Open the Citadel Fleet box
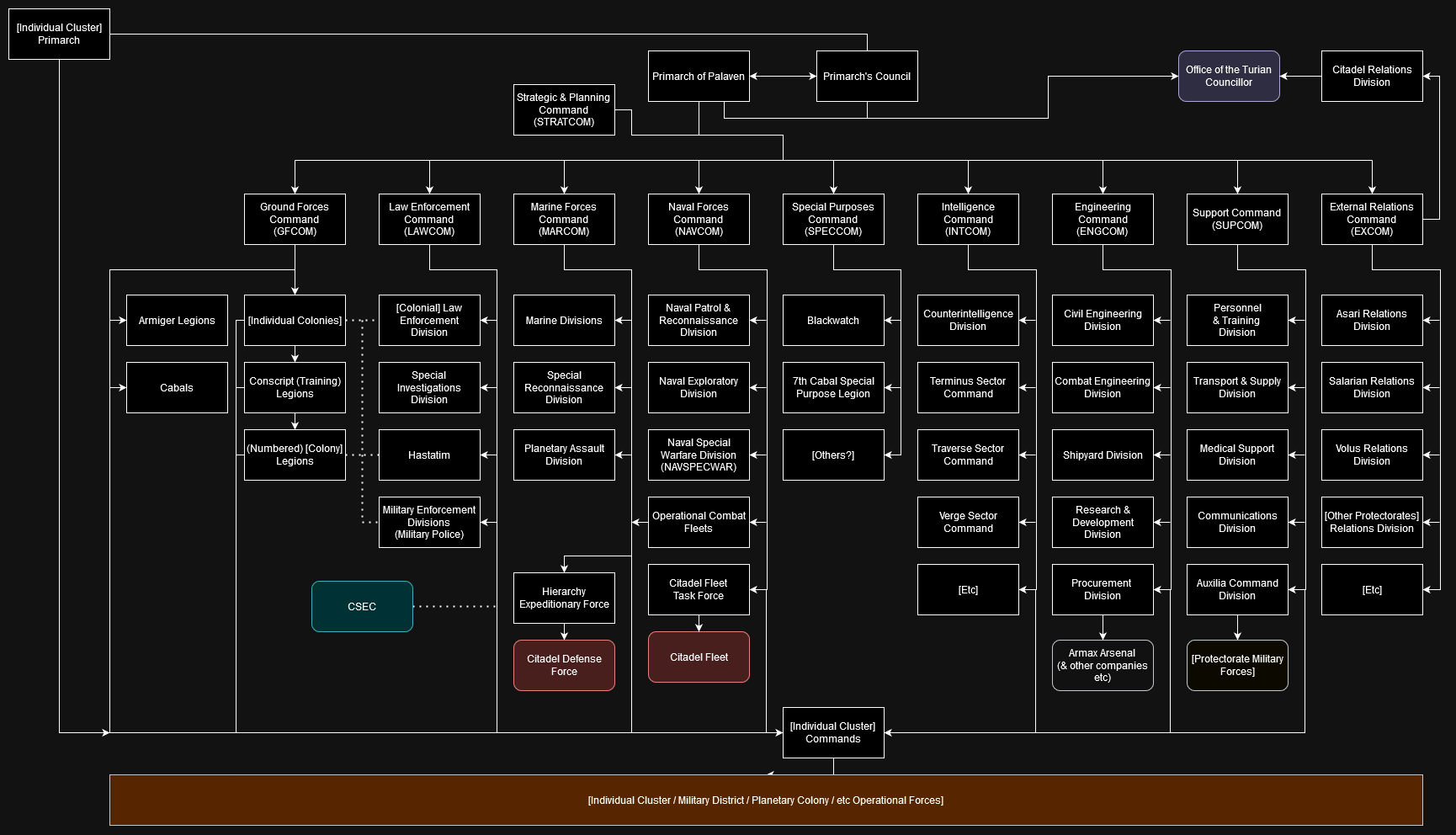1456x835 pixels. point(698,657)
